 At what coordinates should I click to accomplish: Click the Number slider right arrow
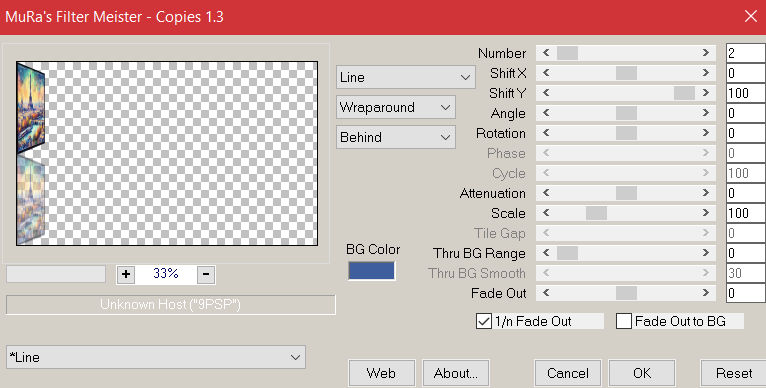pos(705,53)
